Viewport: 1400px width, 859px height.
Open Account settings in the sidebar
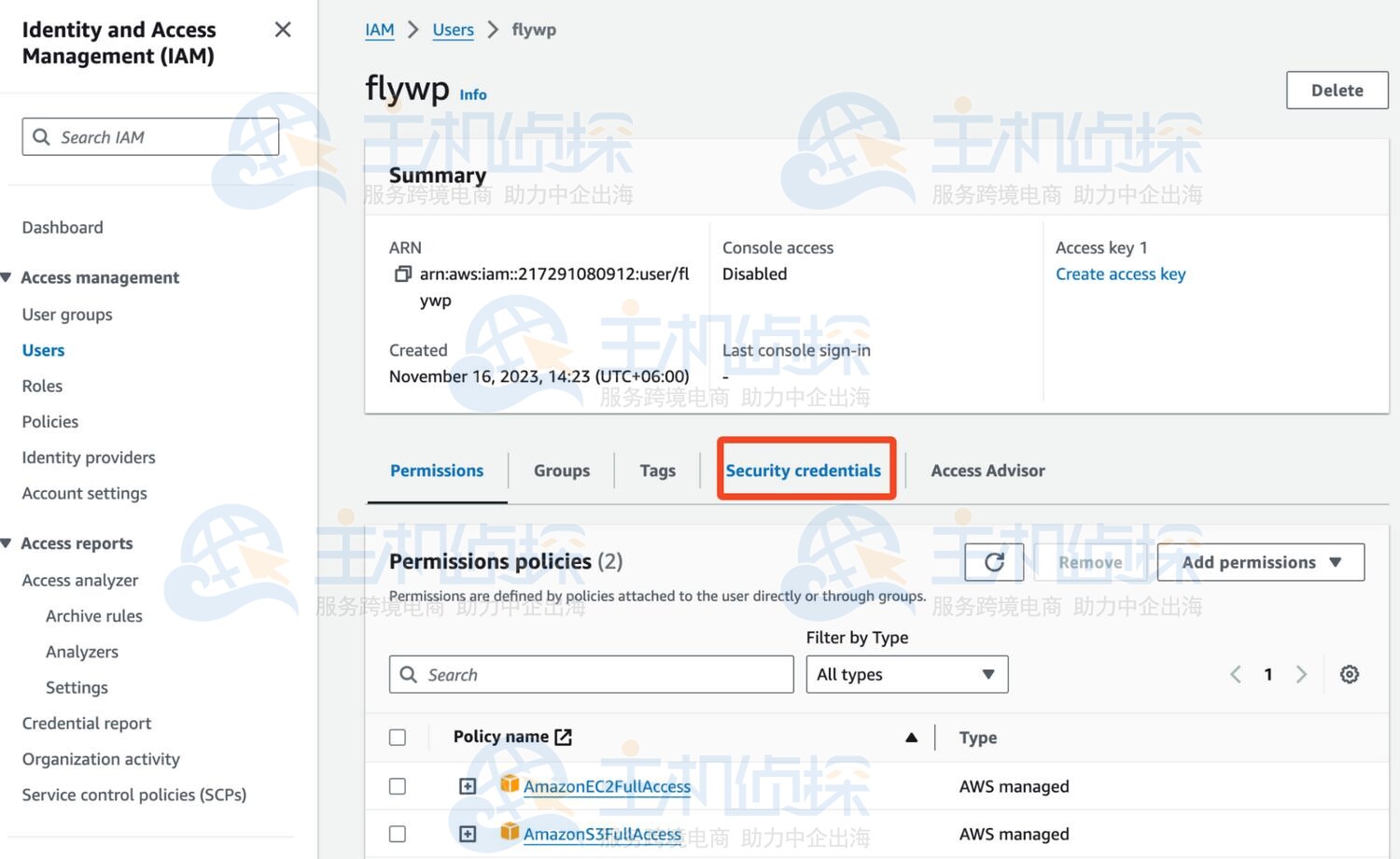[85, 493]
